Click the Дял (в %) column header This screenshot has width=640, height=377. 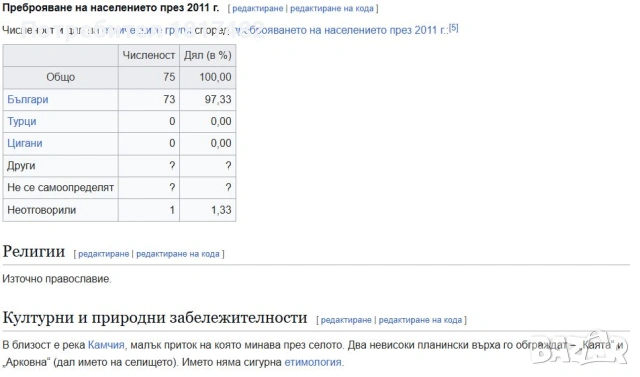pos(208,55)
